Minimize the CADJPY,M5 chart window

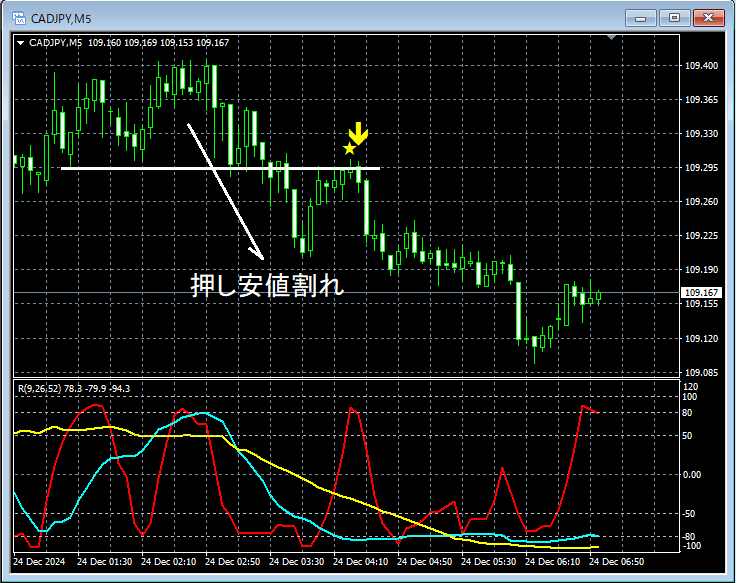pos(640,18)
